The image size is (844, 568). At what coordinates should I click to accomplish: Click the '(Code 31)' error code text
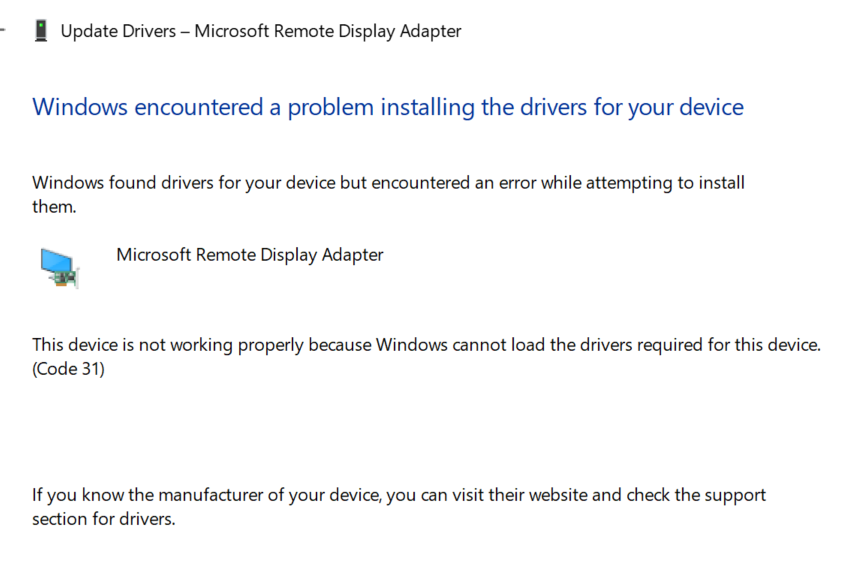click(x=68, y=369)
